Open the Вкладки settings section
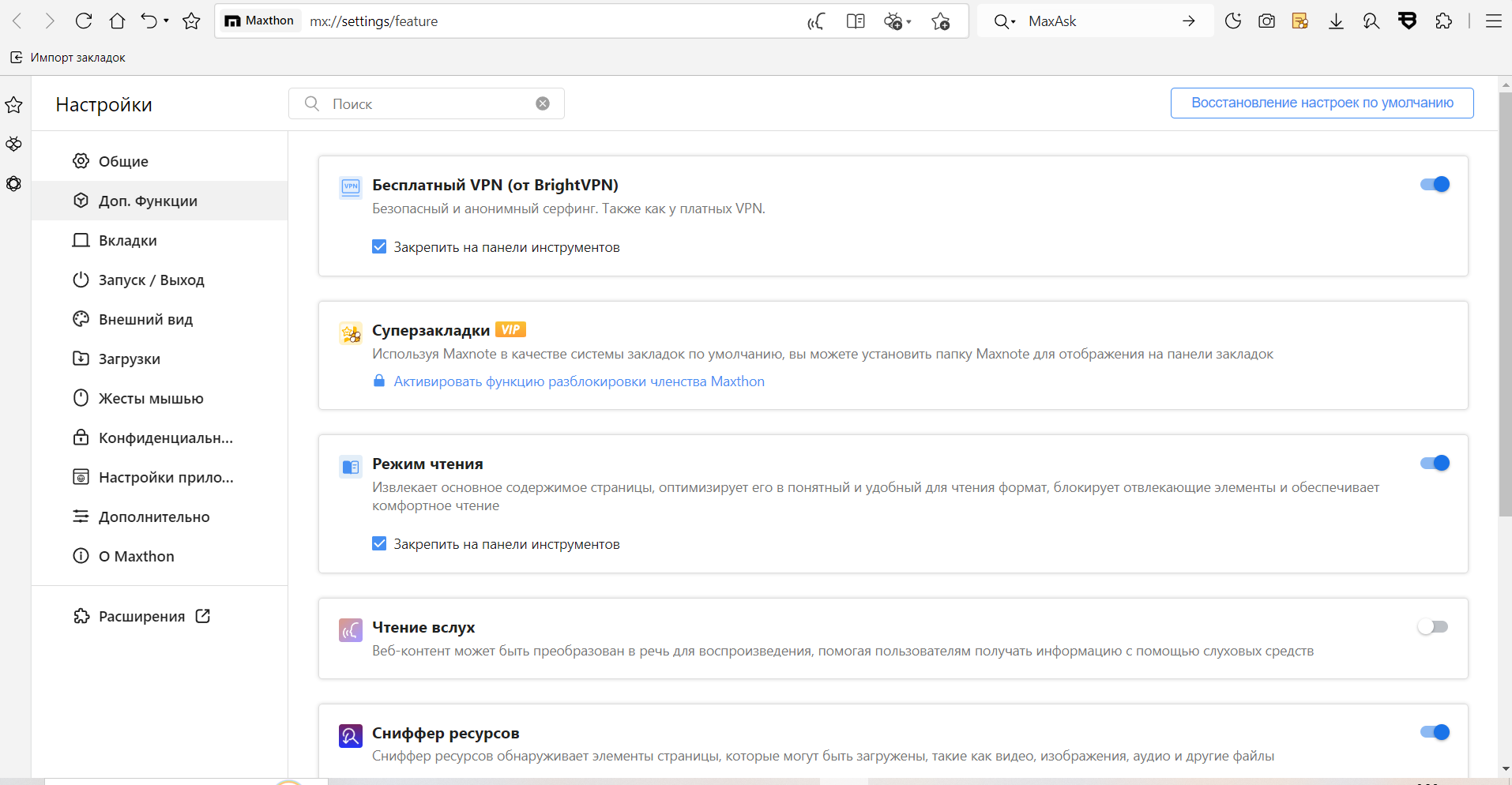This screenshot has width=1512, height=785. point(160,240)
